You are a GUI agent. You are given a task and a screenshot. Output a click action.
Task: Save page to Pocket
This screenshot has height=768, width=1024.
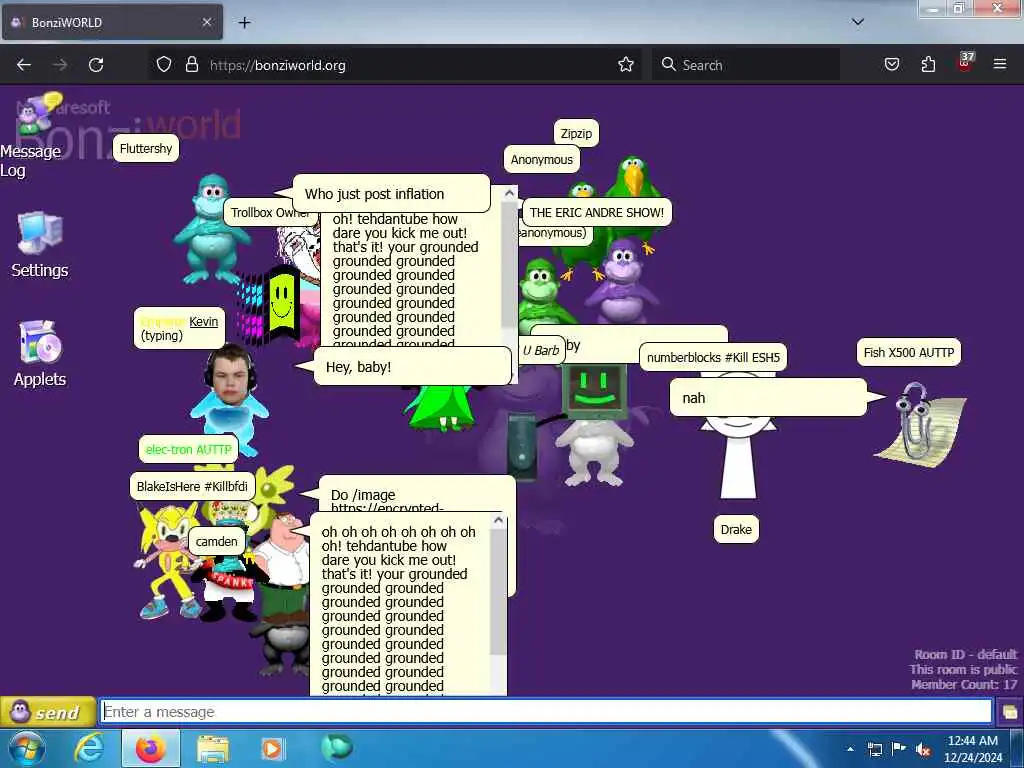[891, 65]
